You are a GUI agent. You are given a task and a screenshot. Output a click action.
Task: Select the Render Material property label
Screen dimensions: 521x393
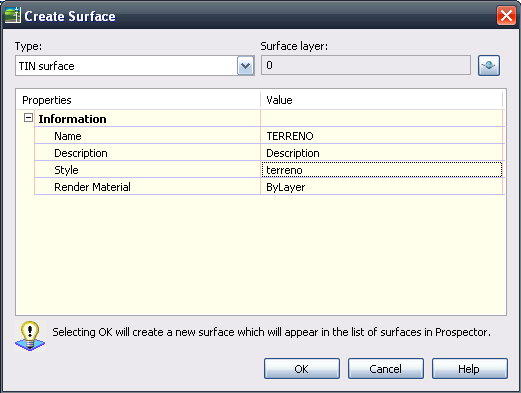tap(92, 187)
